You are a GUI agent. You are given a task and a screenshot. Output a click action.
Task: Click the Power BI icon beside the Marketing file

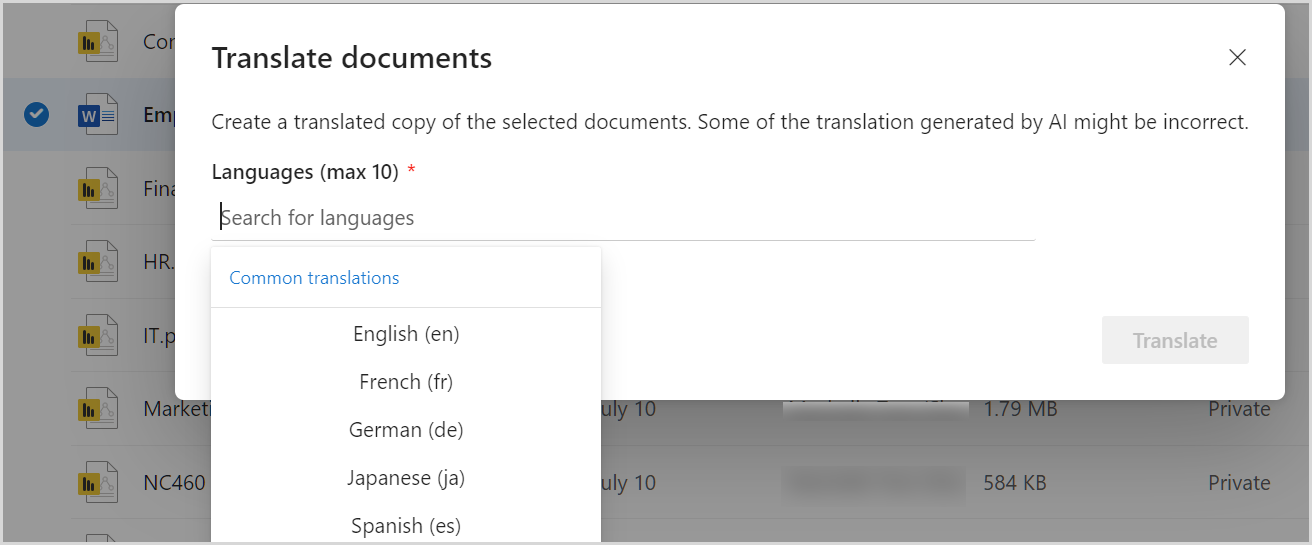pyautogui.click(x=98, y=409)
